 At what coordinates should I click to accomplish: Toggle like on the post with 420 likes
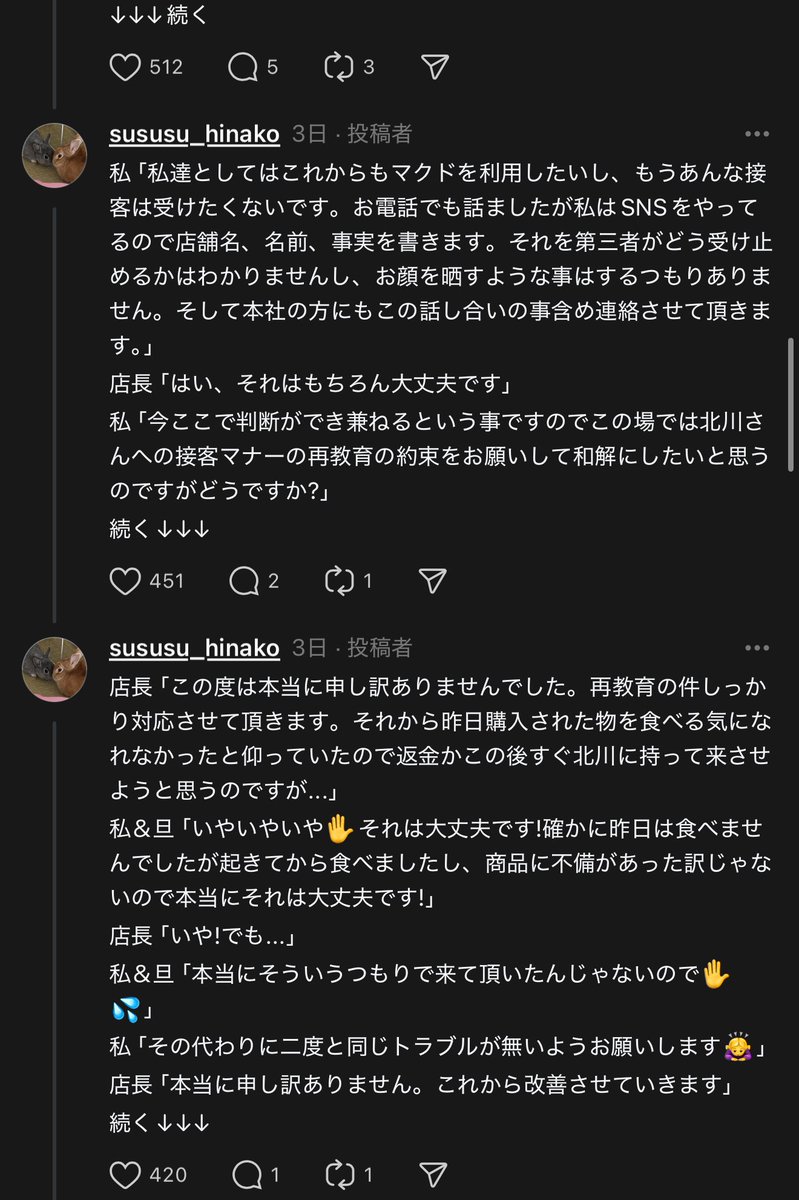125,1174
